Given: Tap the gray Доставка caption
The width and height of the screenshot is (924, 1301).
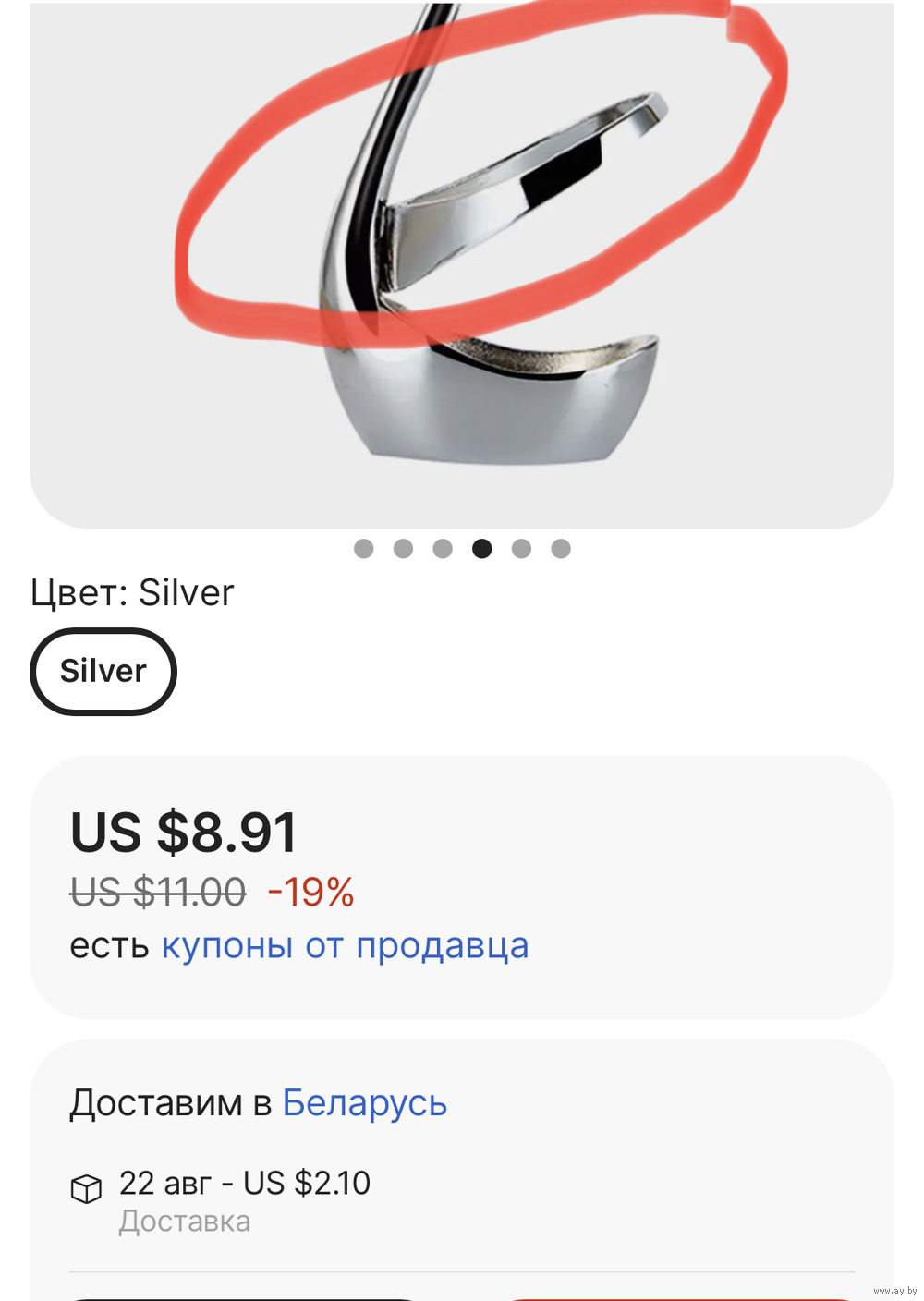Looking at the screenshot, I should tap(185, 1222).
